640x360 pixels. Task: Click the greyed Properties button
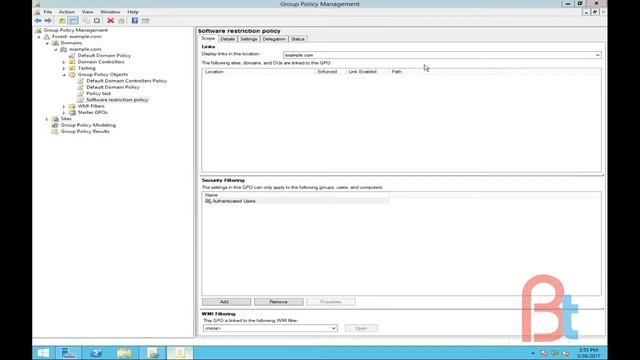331,302
